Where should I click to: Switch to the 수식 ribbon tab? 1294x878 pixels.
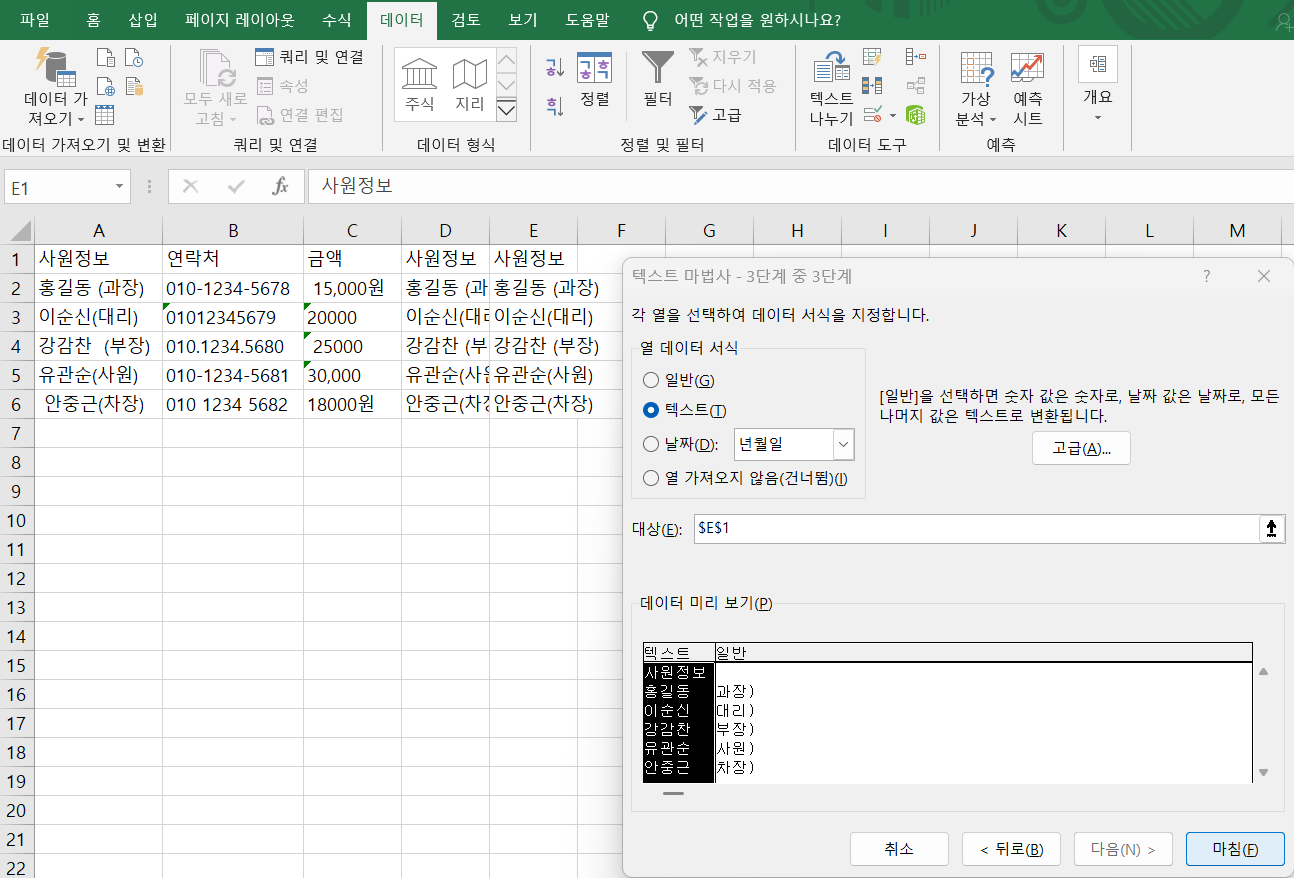337,20
